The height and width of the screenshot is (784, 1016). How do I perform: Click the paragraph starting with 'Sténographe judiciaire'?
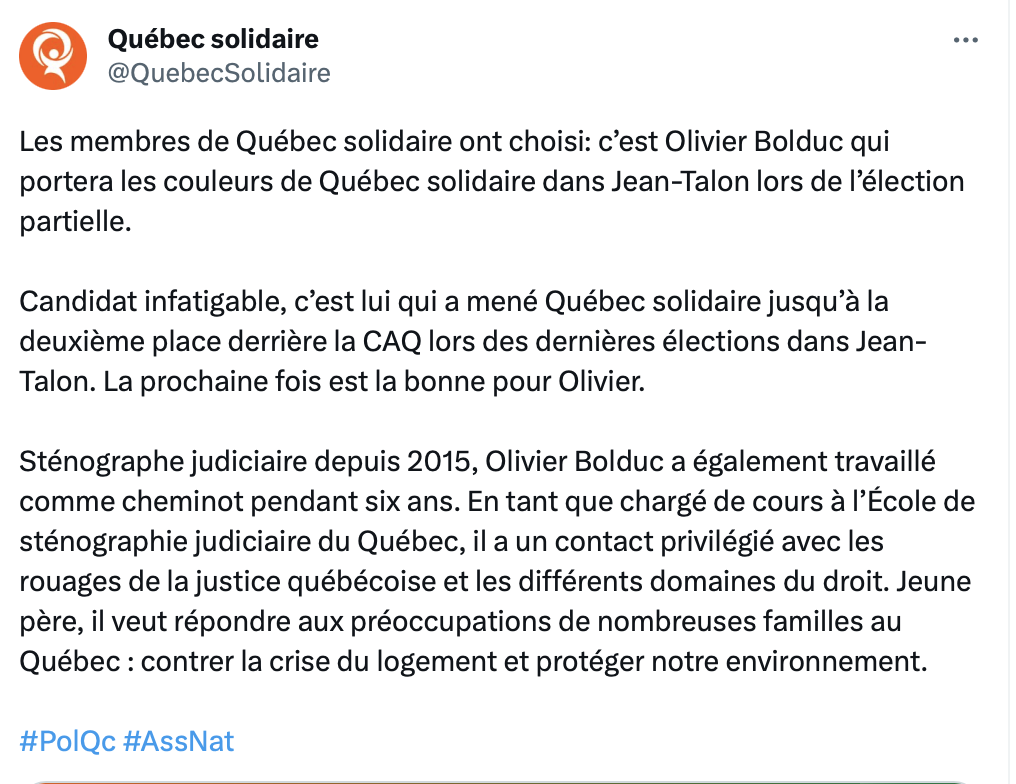coord(497,561)
